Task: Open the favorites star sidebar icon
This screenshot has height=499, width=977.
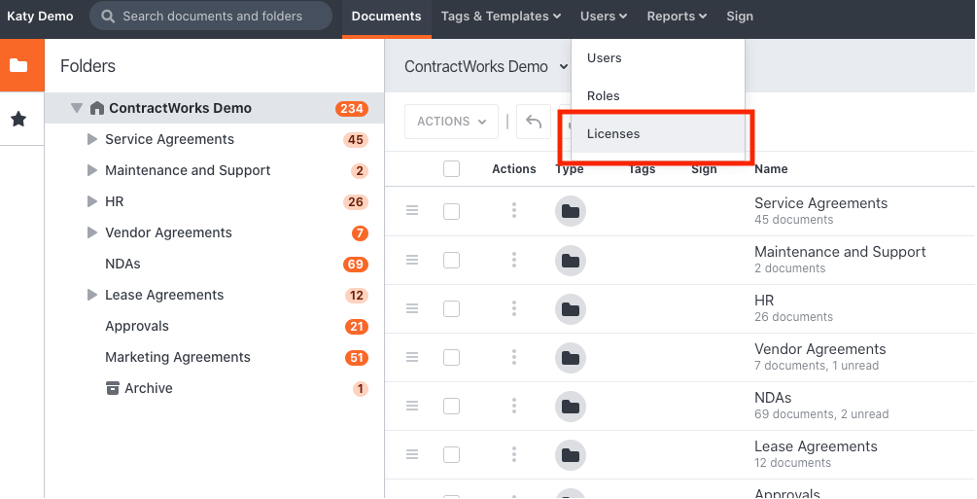Action: [18, 119]
